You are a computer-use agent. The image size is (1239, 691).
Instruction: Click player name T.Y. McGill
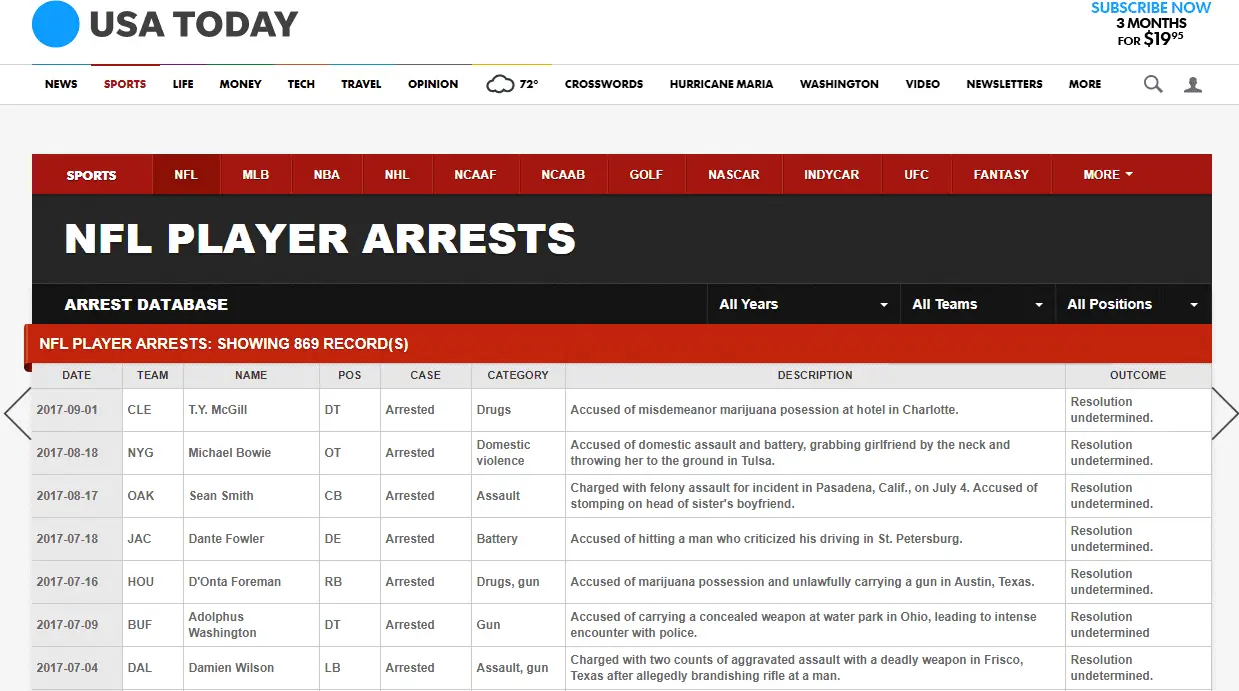coord(218,410)
